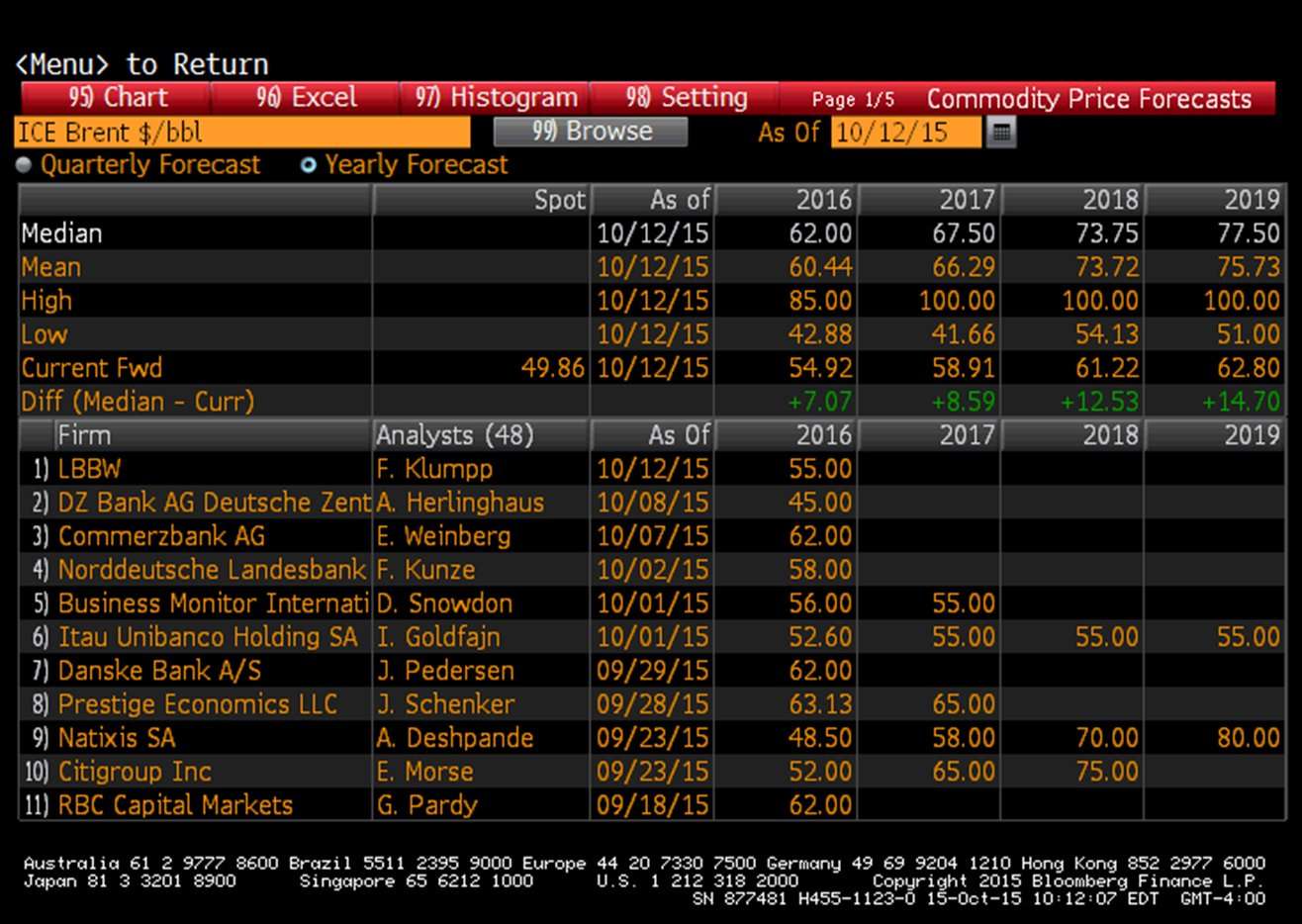
Task: Click the 2016 high value 85.00
Action: click(x=820, y=301)
